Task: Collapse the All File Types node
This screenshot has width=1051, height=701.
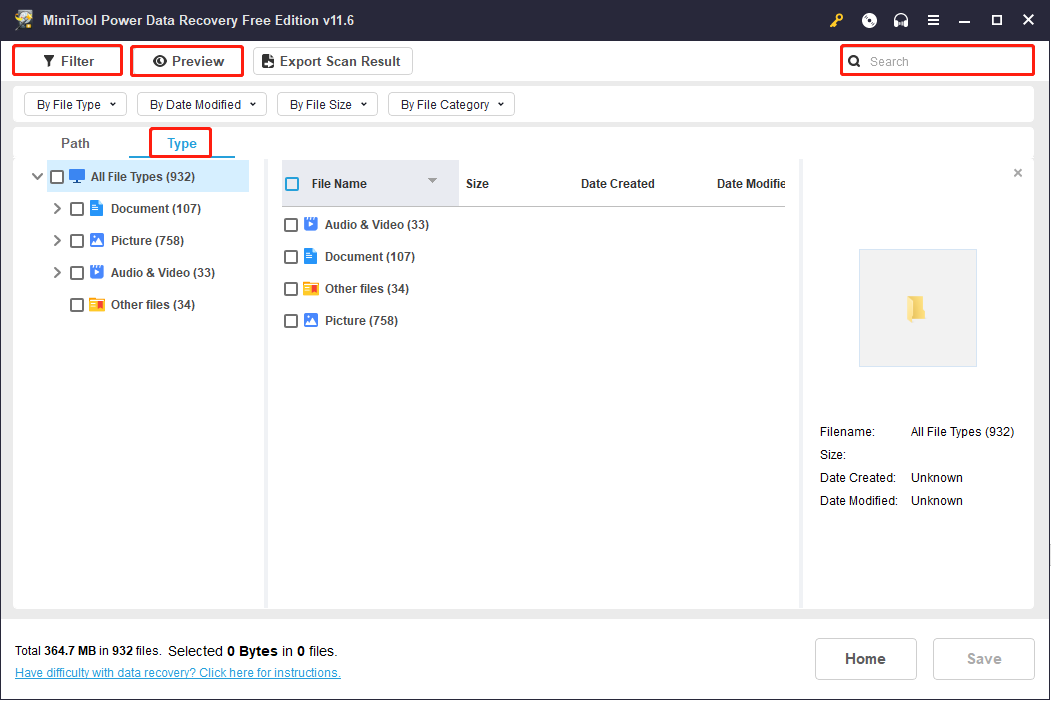Action: 37,177
